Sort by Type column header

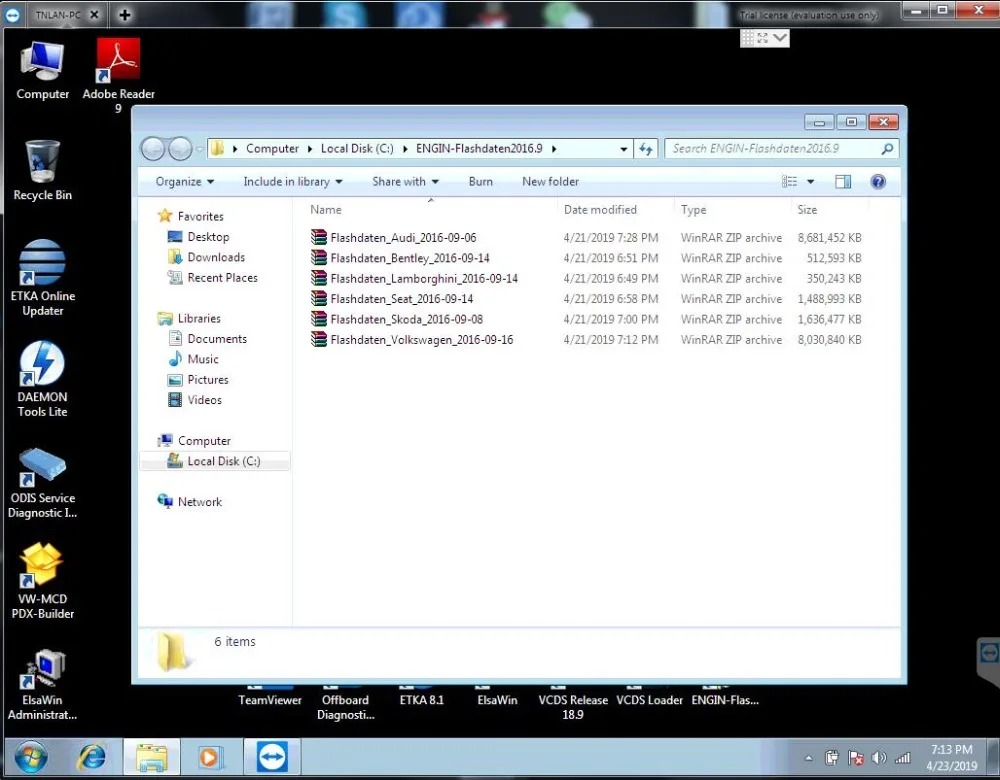pyautogui.click(x=693, y=210)
